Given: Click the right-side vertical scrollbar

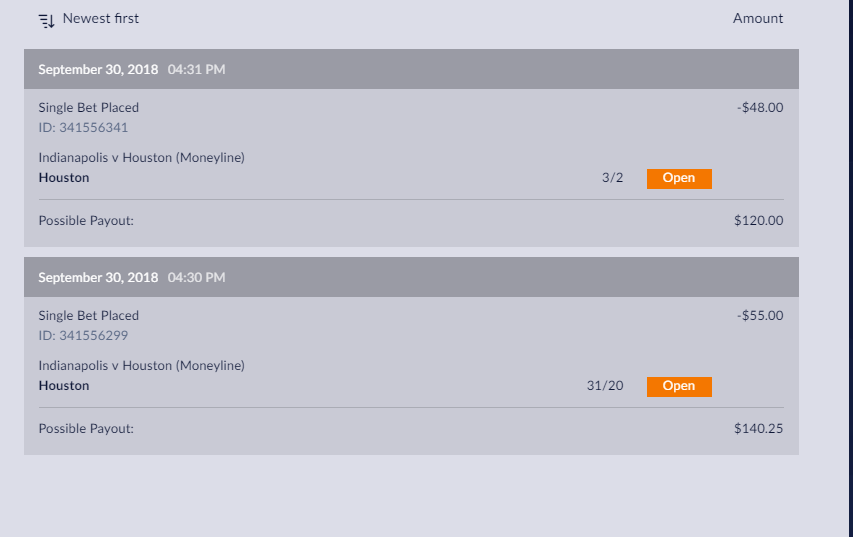Looking at the screenshot, I should pyautogui.click(x=850, y=268).
